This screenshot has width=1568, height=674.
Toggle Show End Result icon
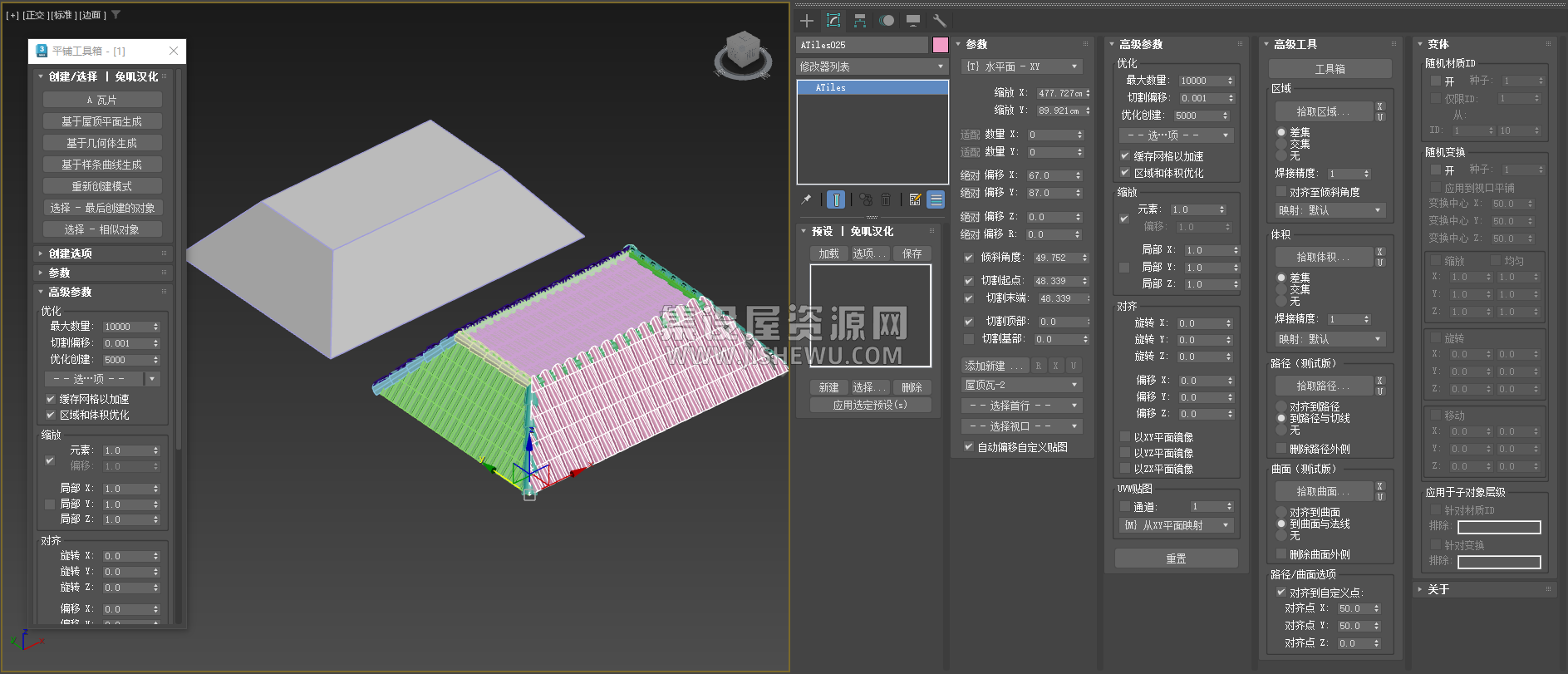837,199
